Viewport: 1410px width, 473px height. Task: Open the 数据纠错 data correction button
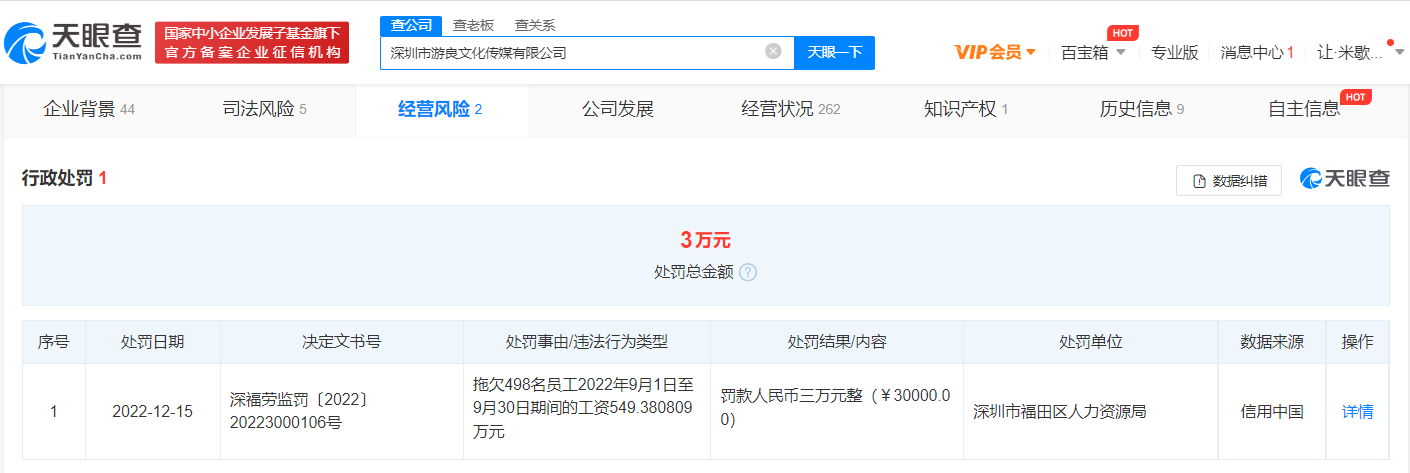[1229, 181]
